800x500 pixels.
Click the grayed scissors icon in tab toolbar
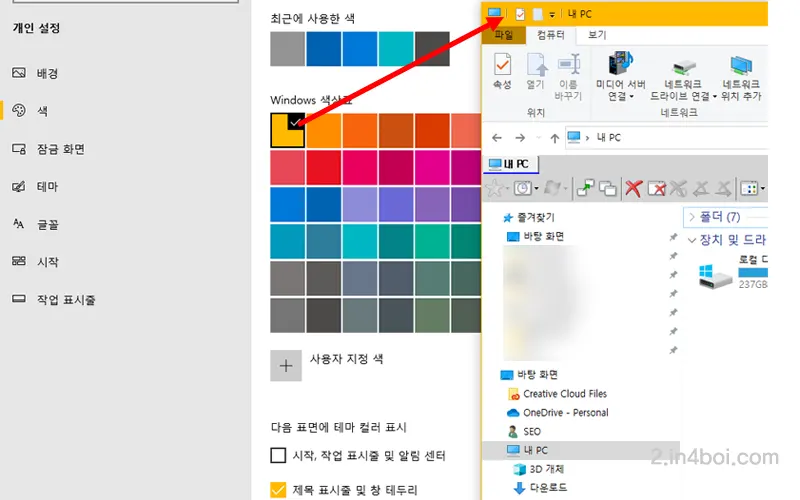coord(678,189)
